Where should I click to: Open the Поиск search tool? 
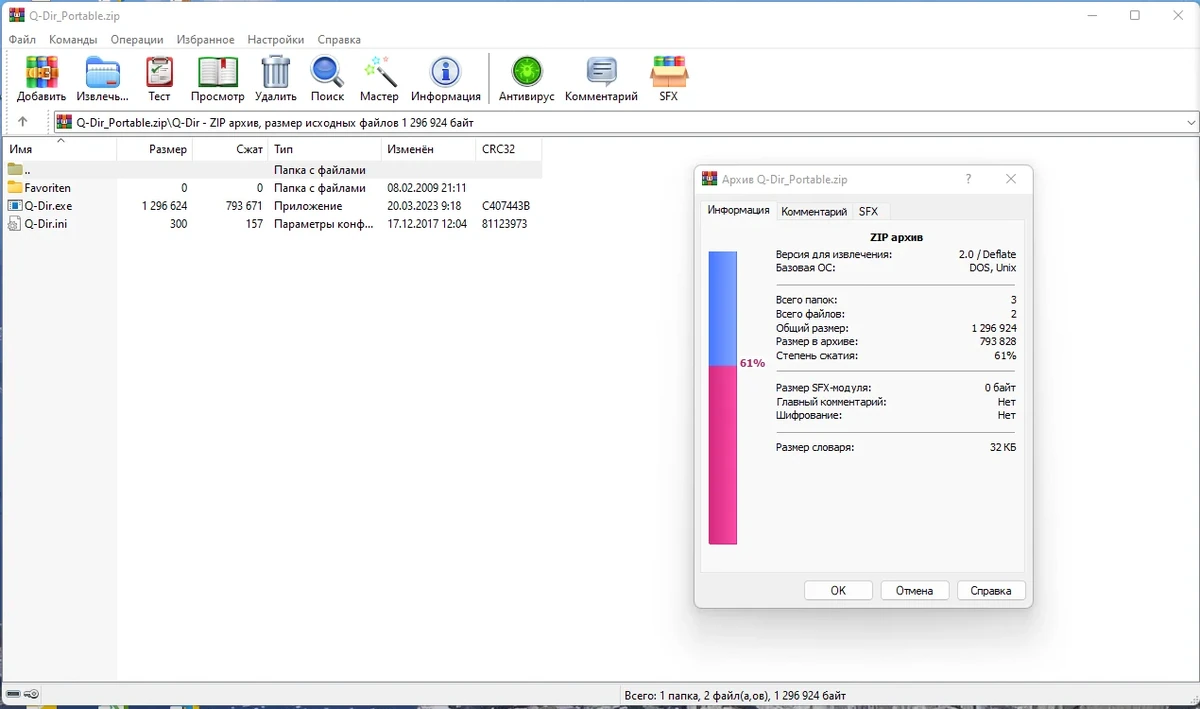click(327, 79)
